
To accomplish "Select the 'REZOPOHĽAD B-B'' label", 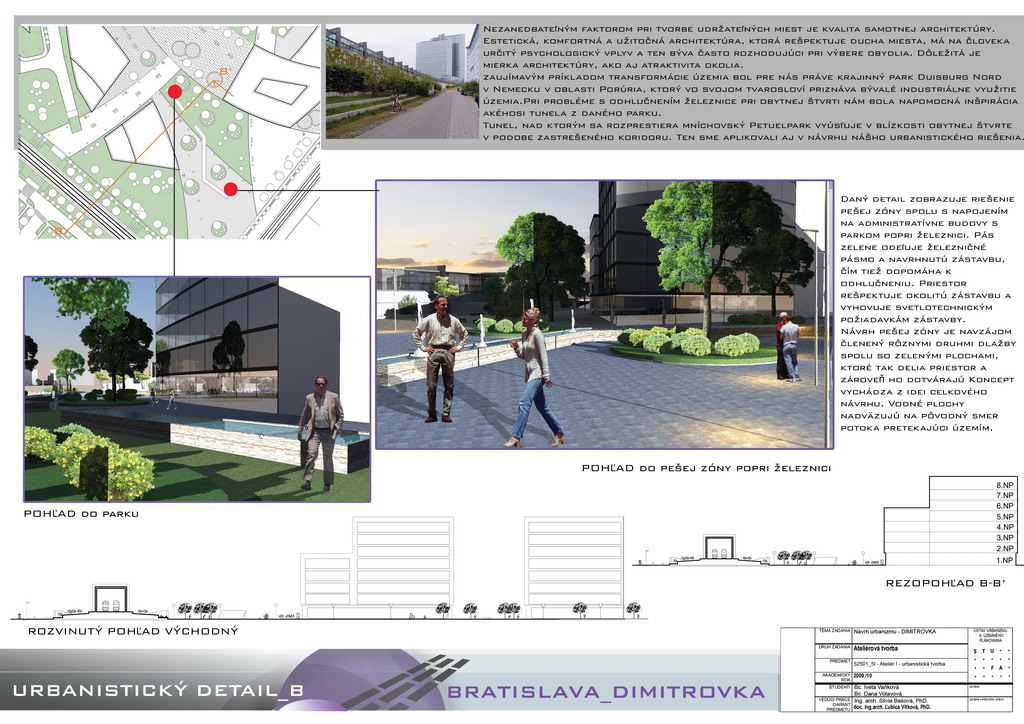I will (x=945, y=583).
